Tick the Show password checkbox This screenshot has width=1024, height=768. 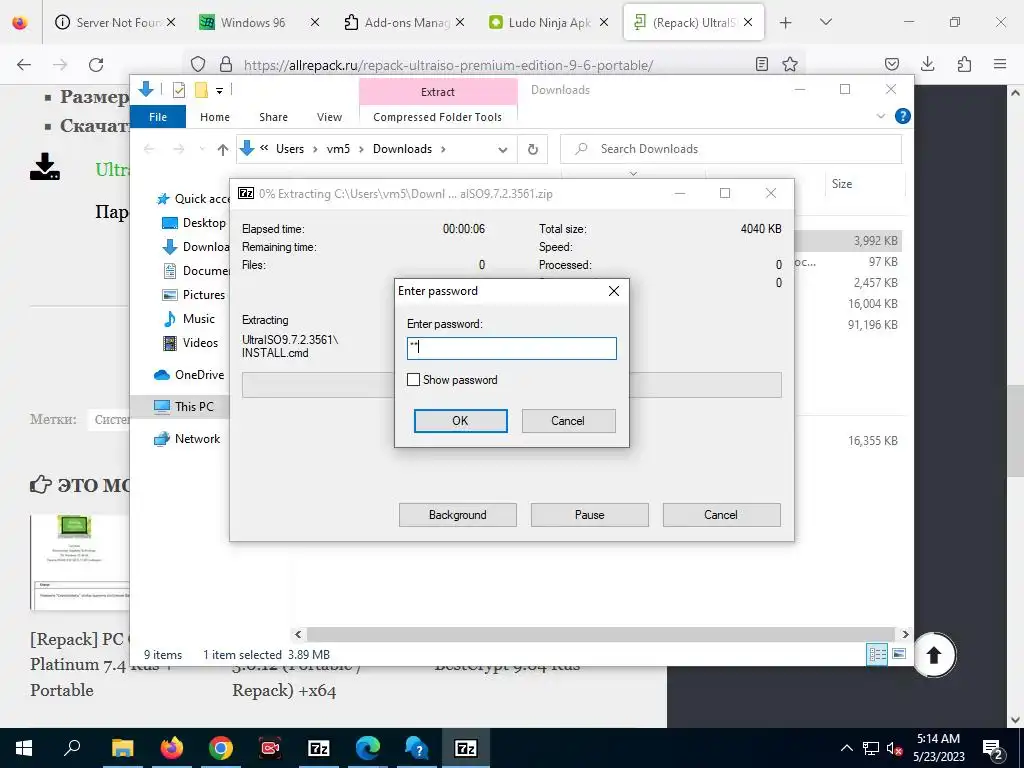[x=413, y=379]
